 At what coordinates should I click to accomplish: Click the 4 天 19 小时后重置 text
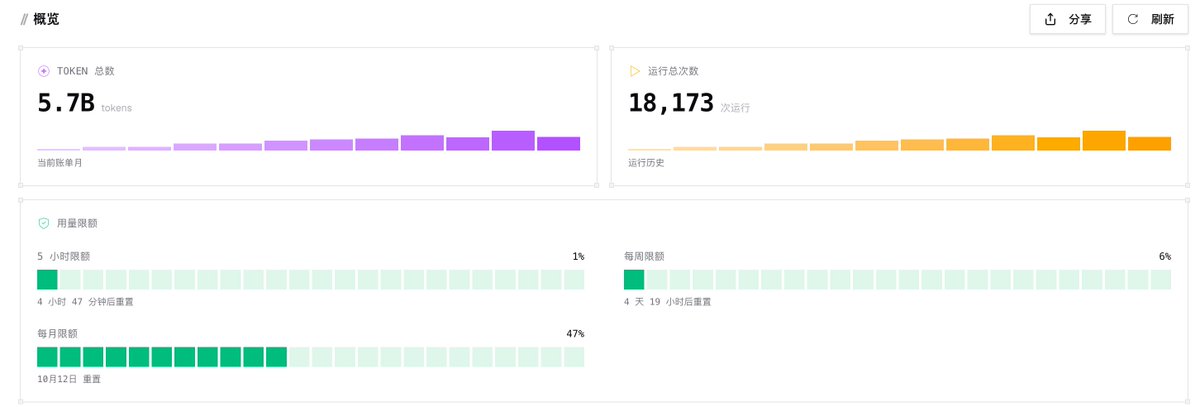(667, 301)
